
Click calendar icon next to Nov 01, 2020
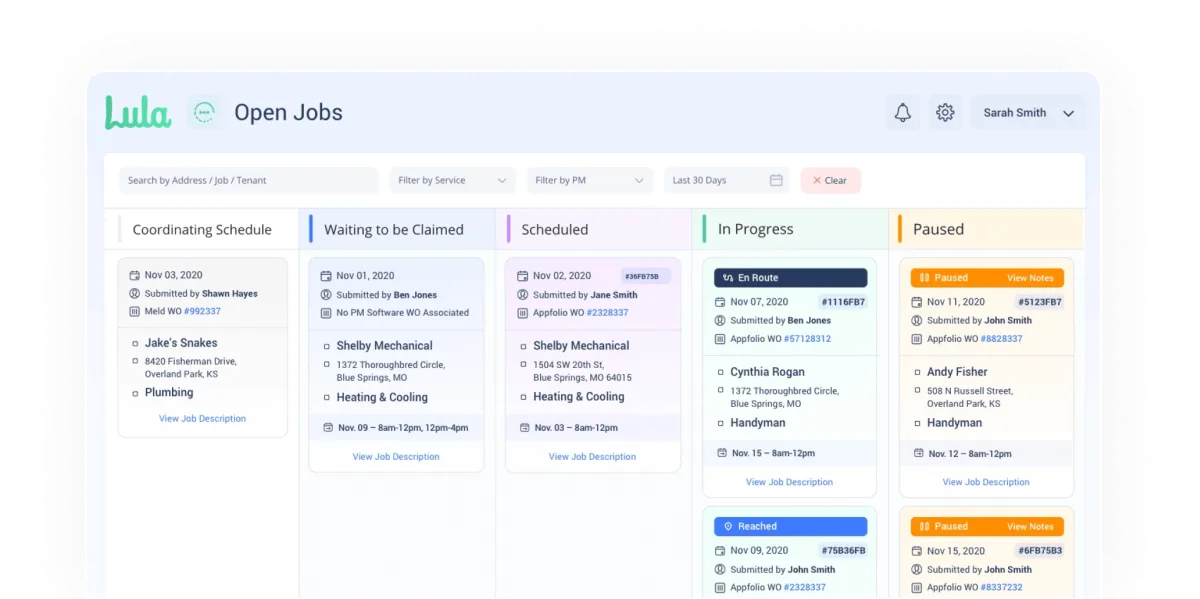click(326, 276)
